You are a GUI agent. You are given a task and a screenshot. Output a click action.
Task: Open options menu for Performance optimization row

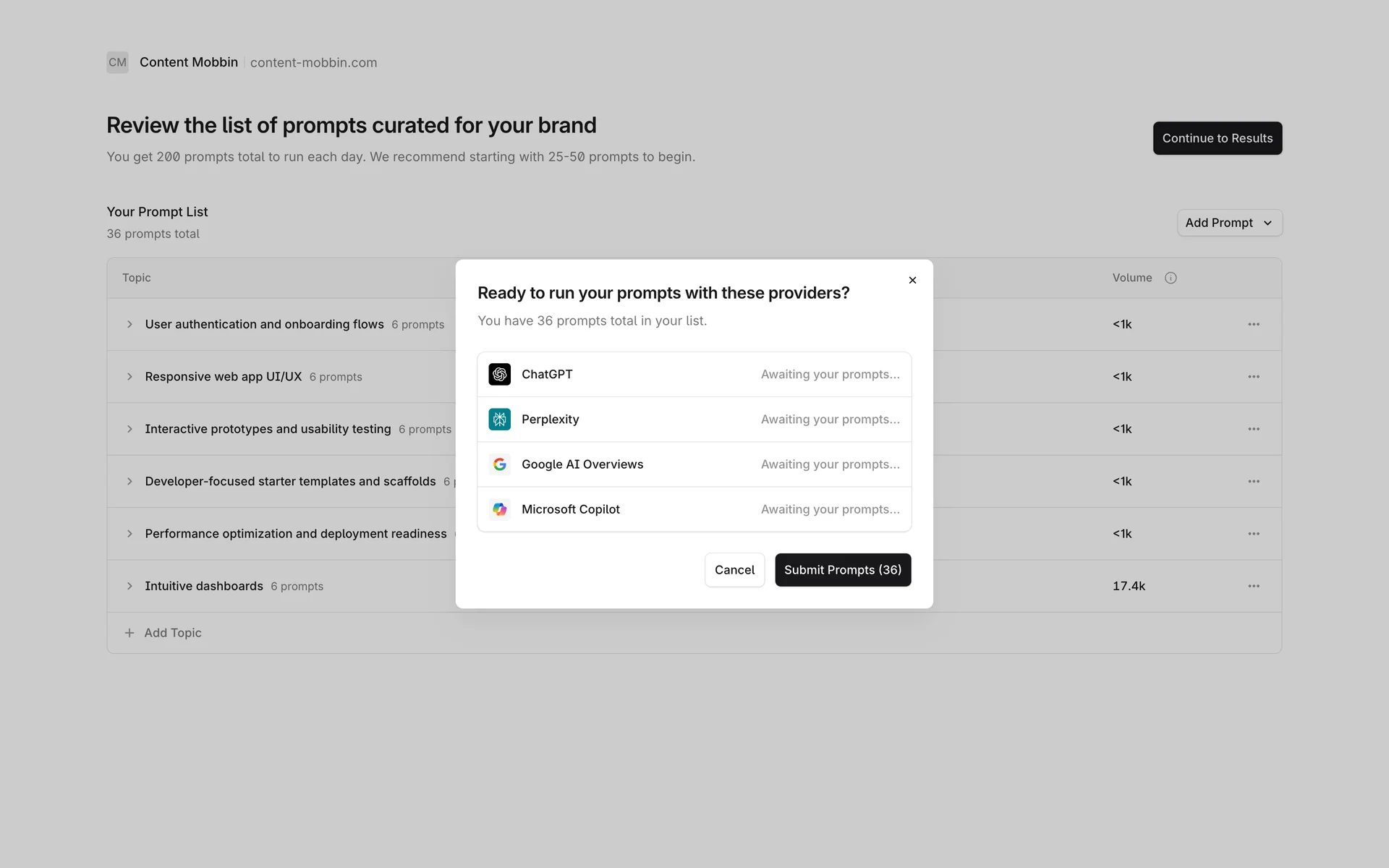pyautogui.click(x=1254, y=534)
